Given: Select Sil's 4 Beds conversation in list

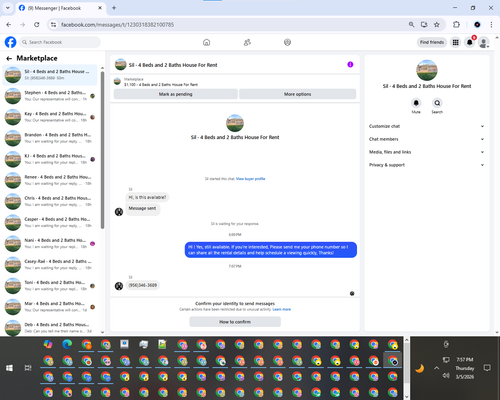Looking at the screenshot, I should [50, 75].
